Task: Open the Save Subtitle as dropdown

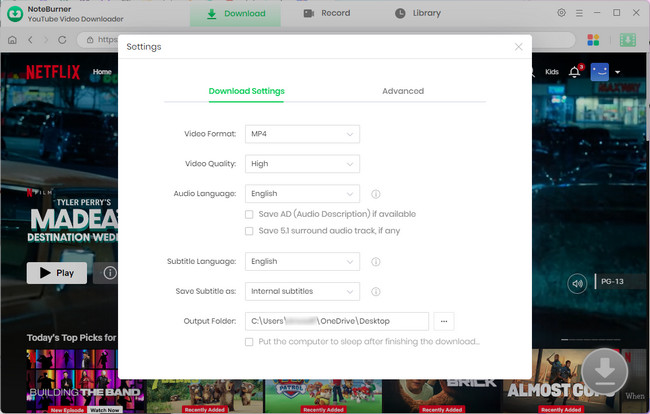Action: coord(302,292)
